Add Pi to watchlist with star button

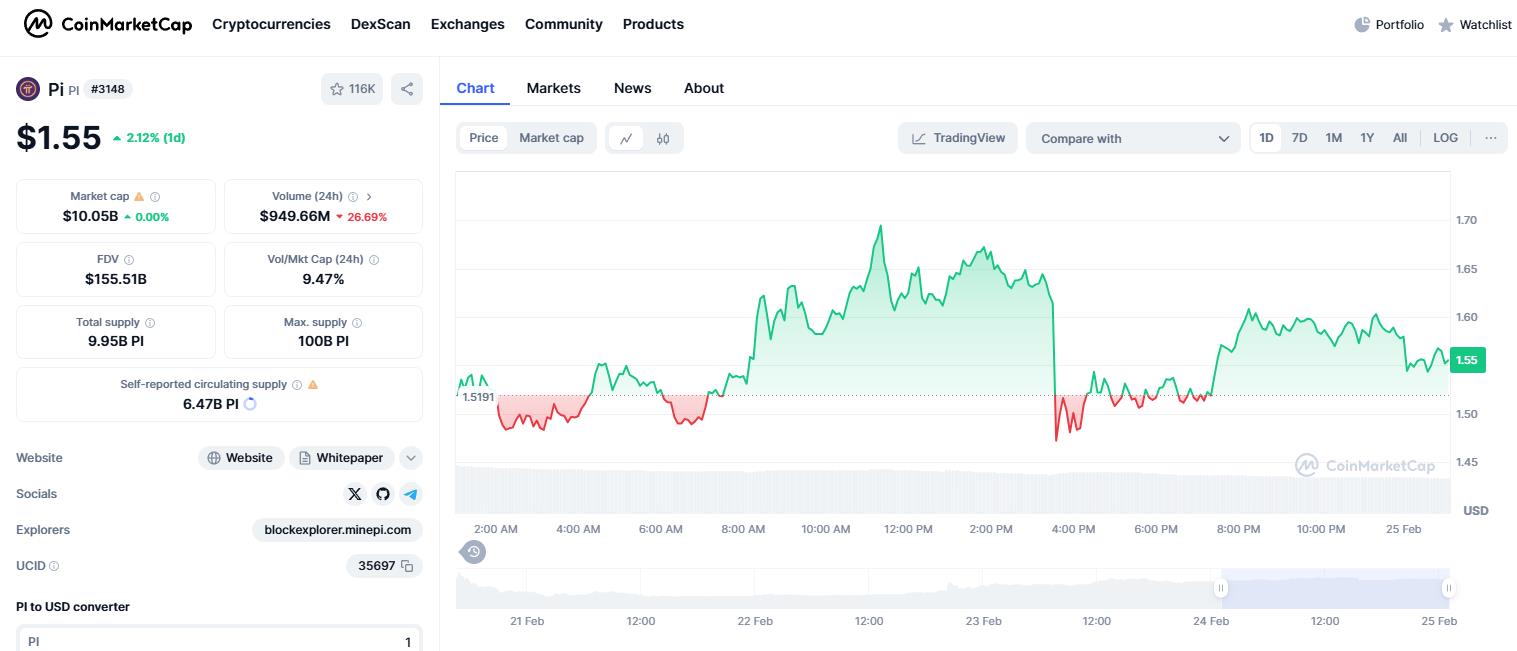tap(352, 89)
